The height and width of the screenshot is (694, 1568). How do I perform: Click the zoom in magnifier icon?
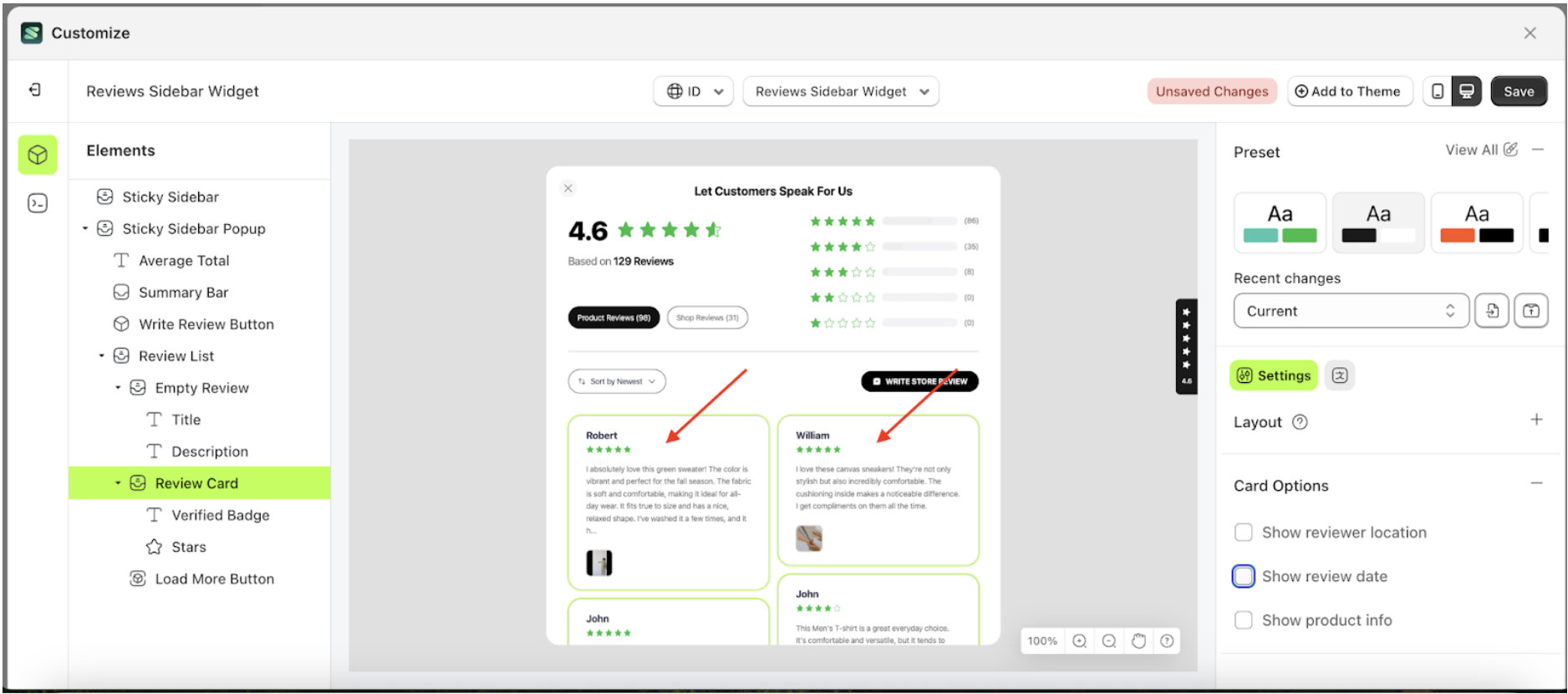point(1080,641)
